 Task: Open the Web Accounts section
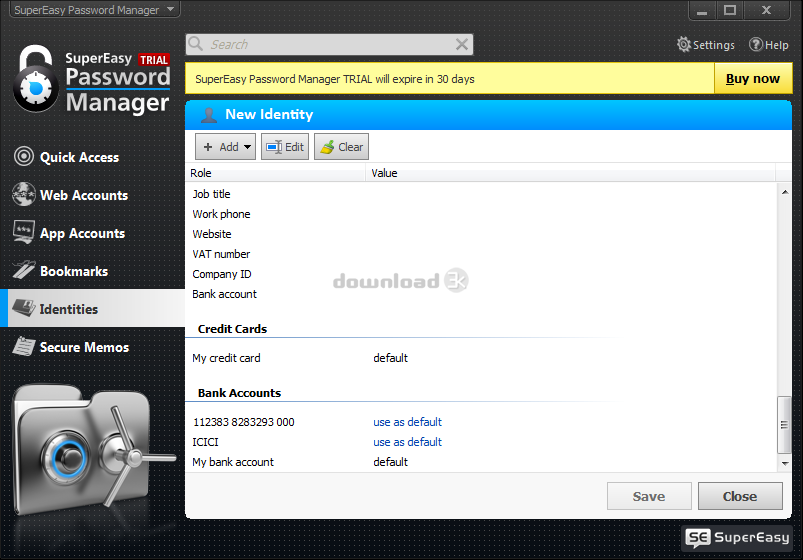tap(92, 195)
